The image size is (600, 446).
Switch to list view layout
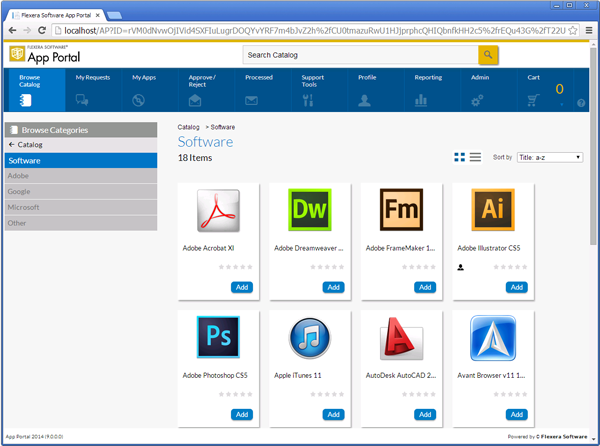coord(475,157)
